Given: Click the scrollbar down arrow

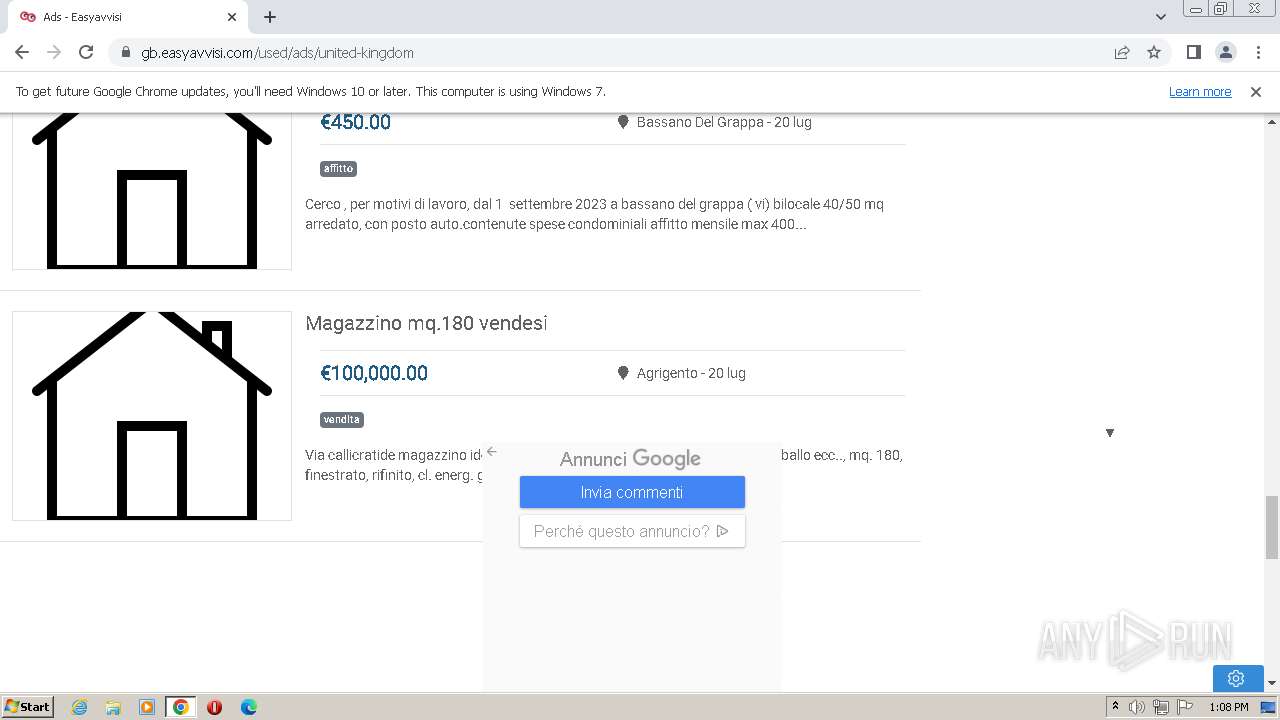Looking at the screenshot, I should coord(1272,683).
